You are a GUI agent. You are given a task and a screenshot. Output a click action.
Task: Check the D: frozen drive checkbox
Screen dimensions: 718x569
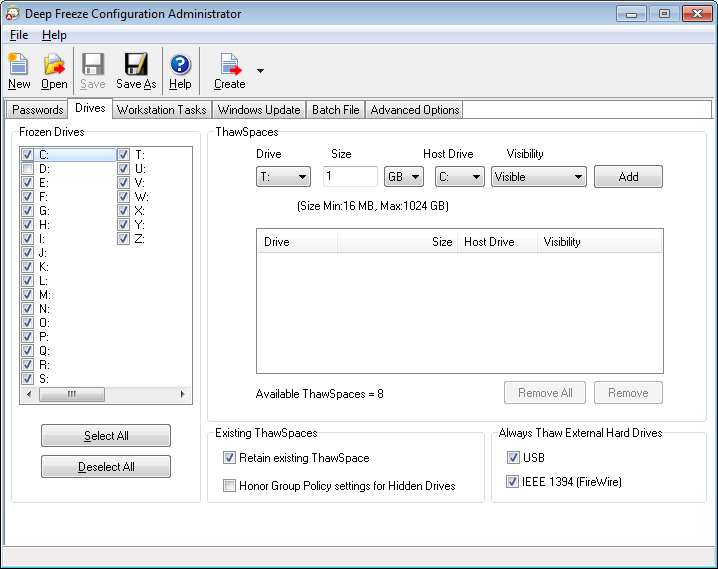27,169
